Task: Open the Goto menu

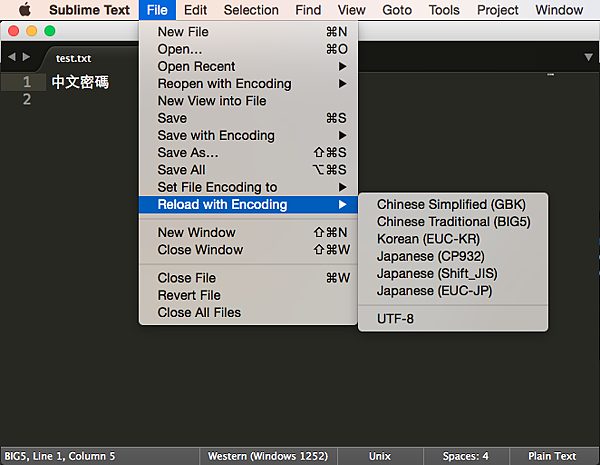Action: pyautogui.click(x=397, y=10)
